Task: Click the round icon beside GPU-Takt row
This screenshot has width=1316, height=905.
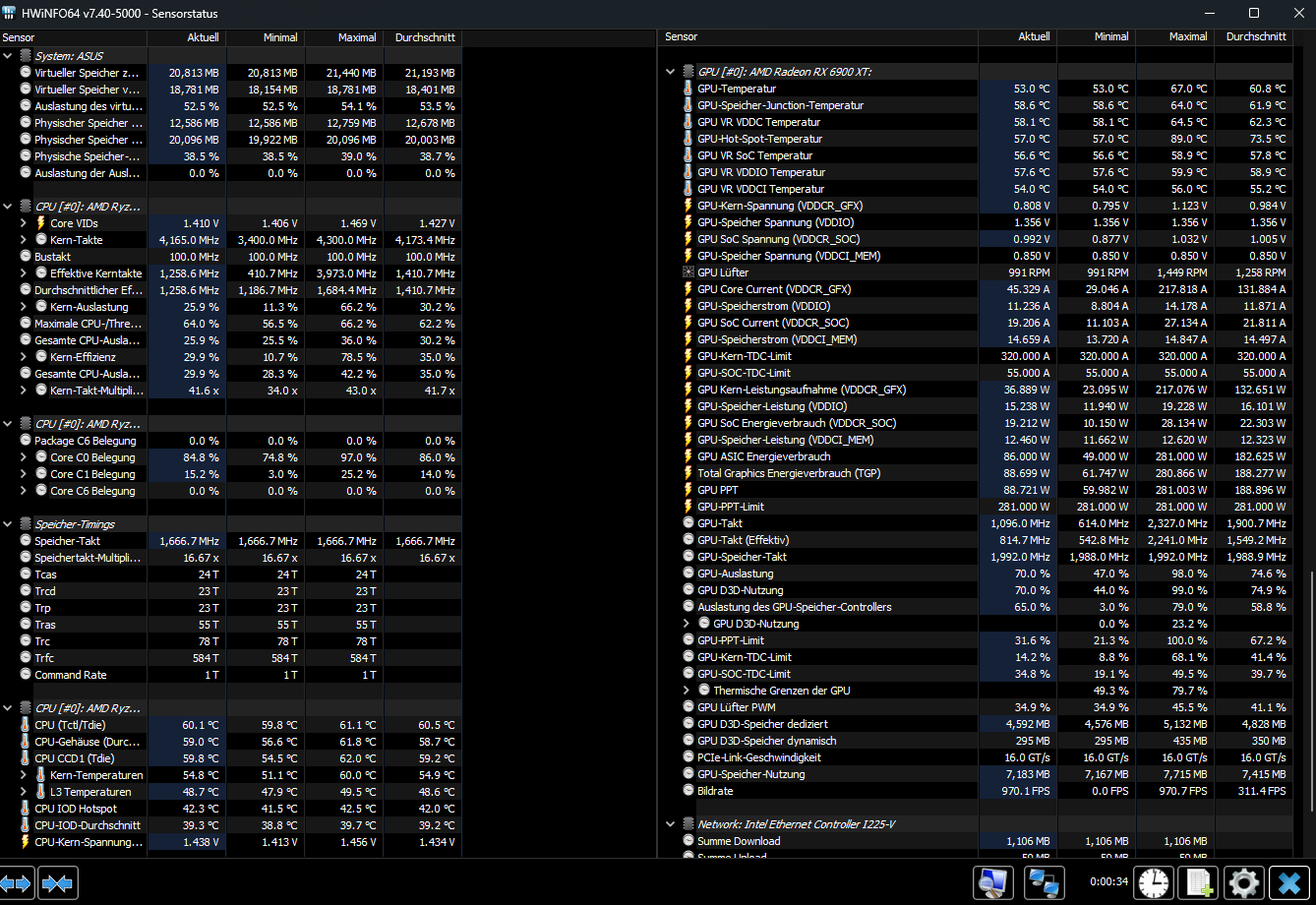Action: pos(688,523)
